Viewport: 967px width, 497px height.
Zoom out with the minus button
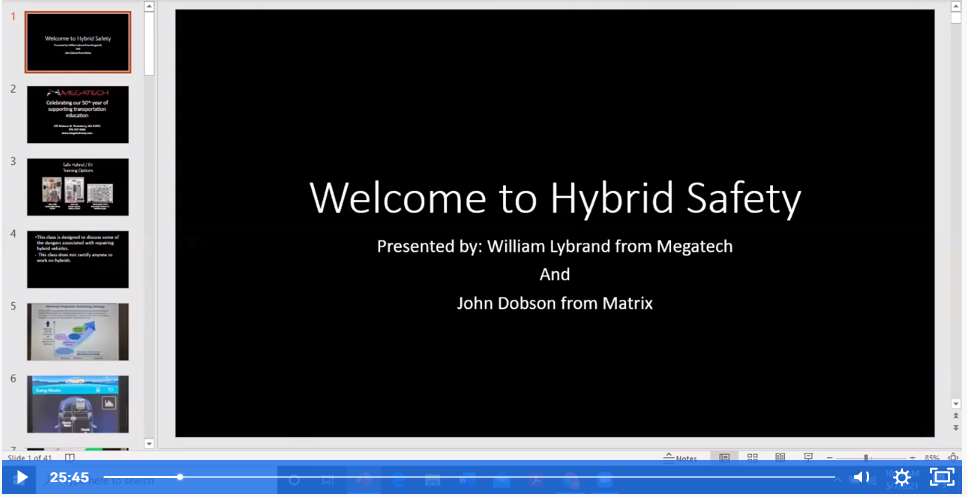coord(829,458)
